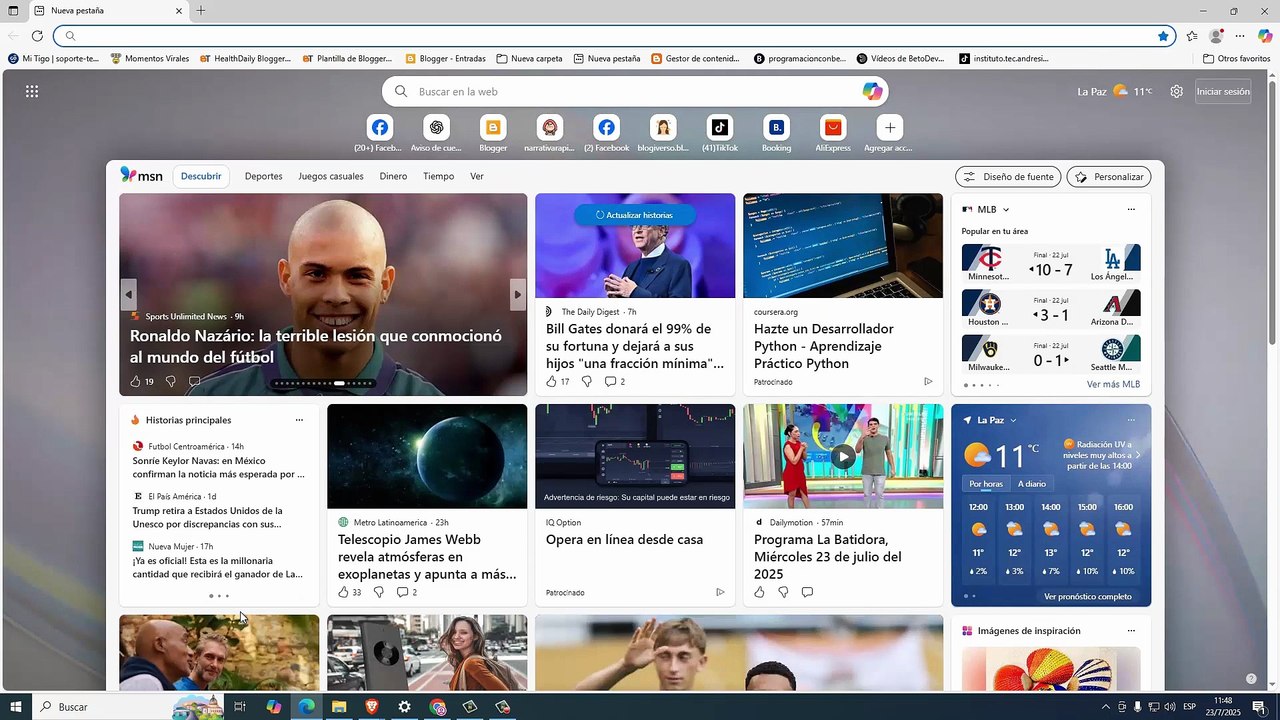Switch to the Deportes tab
The height and width of the screenshot is (720, 1280).
264,176
